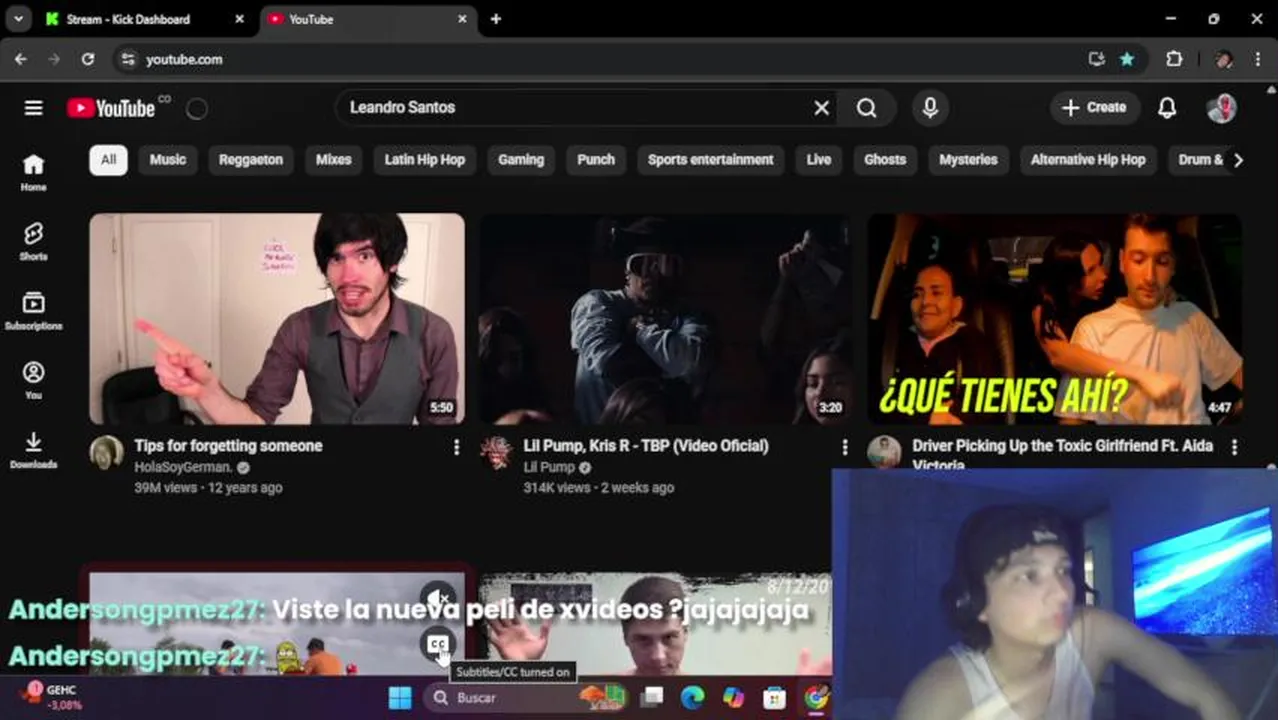The width and height of the screenshot is (1278, 720).
Task: Click the bookmark star in the address bar
Action: 1127,59
